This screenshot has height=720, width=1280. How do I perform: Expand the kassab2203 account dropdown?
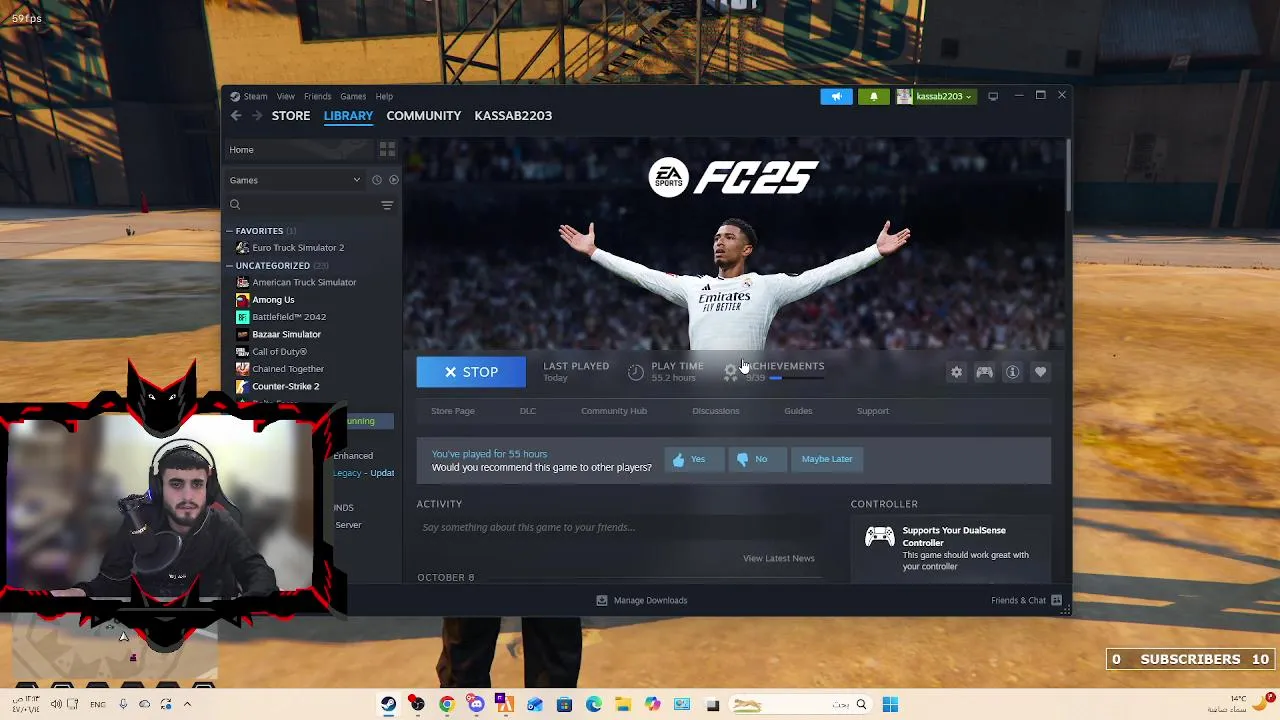pos(935,96)
